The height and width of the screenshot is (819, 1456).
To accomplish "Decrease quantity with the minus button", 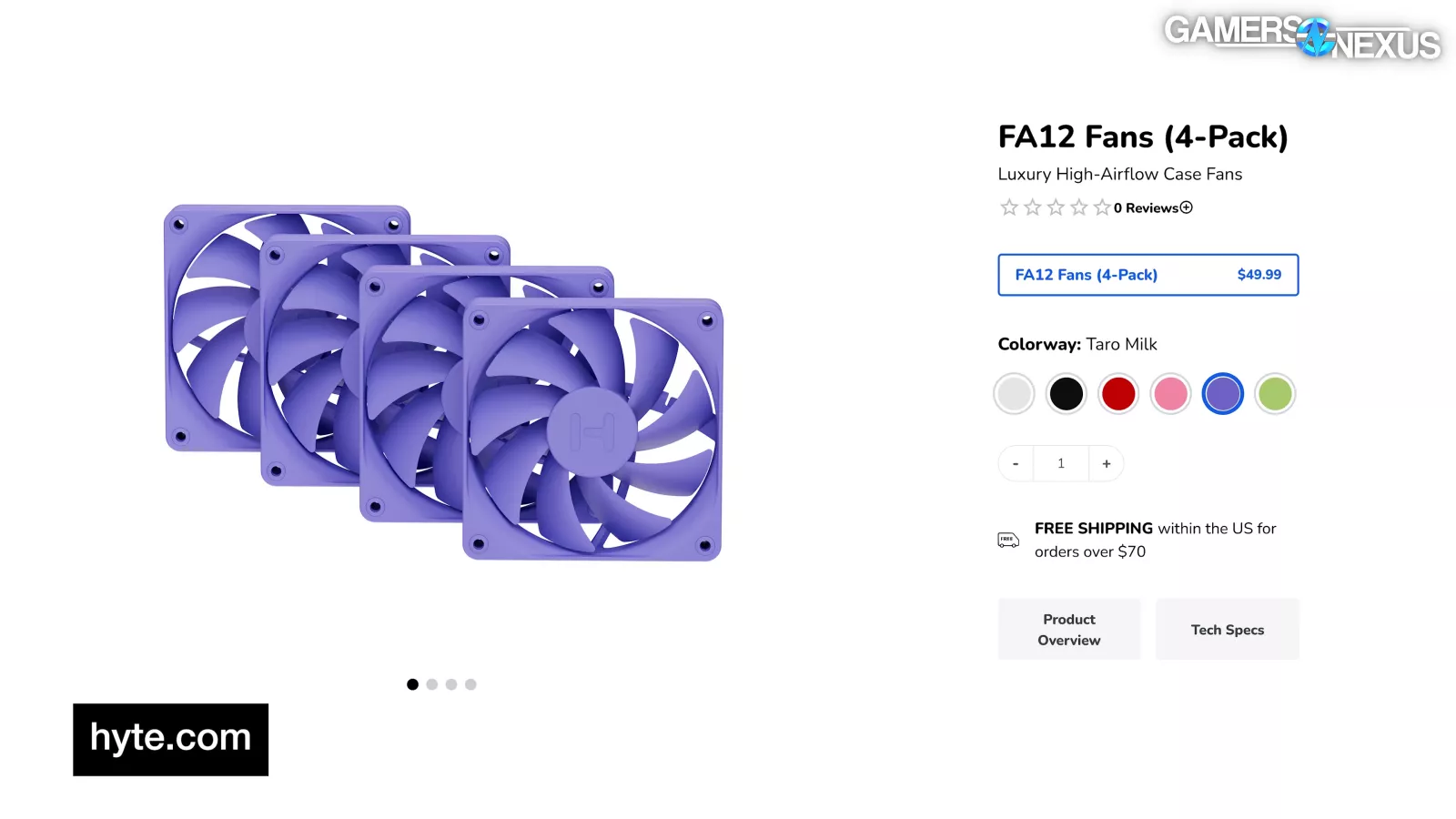I will click(1016, 464).
